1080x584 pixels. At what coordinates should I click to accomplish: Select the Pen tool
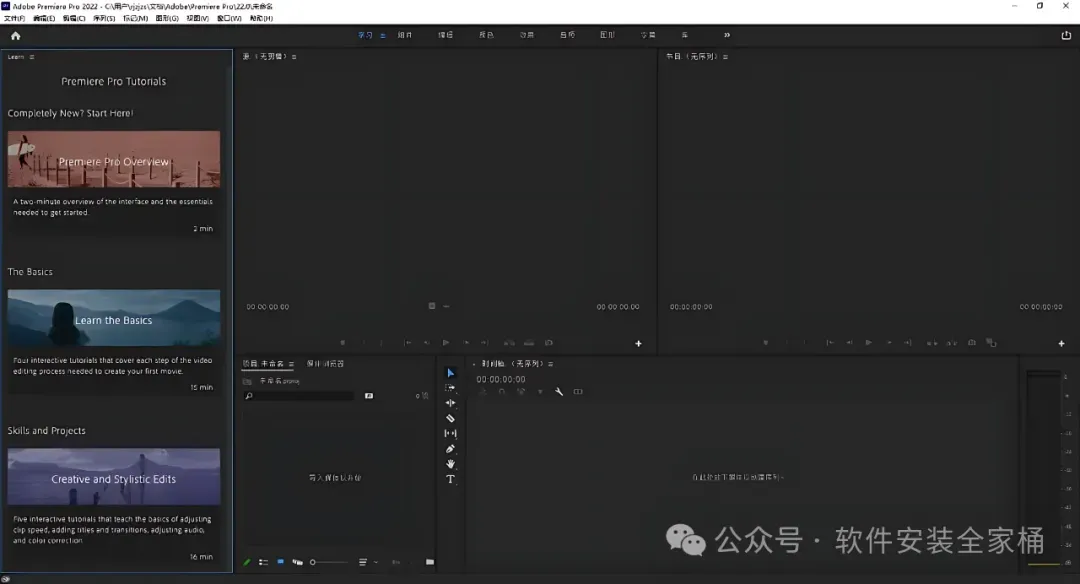coord(450,449)
